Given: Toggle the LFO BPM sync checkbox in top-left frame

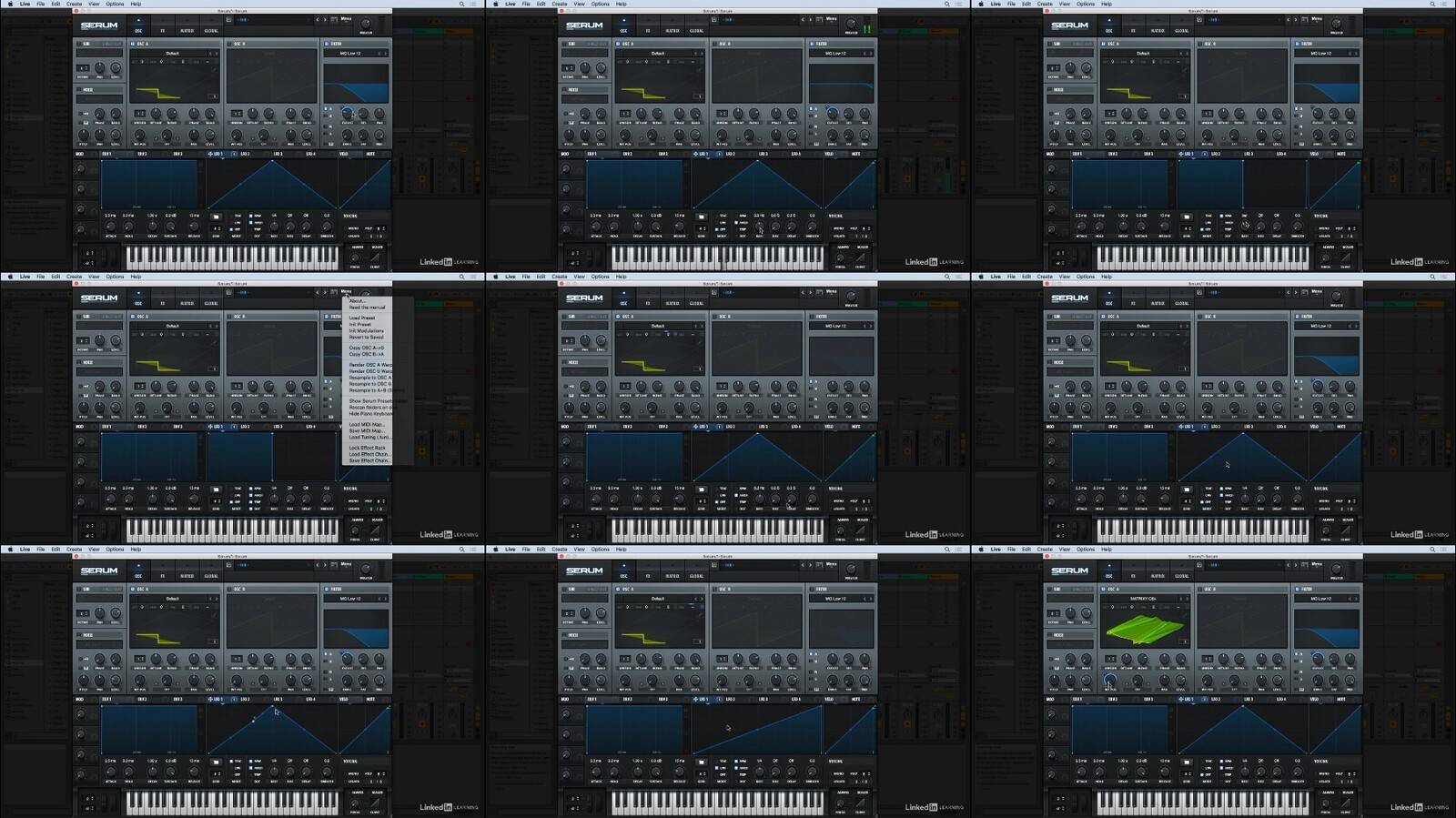Looking at the screenshot, I should (251, 216).
